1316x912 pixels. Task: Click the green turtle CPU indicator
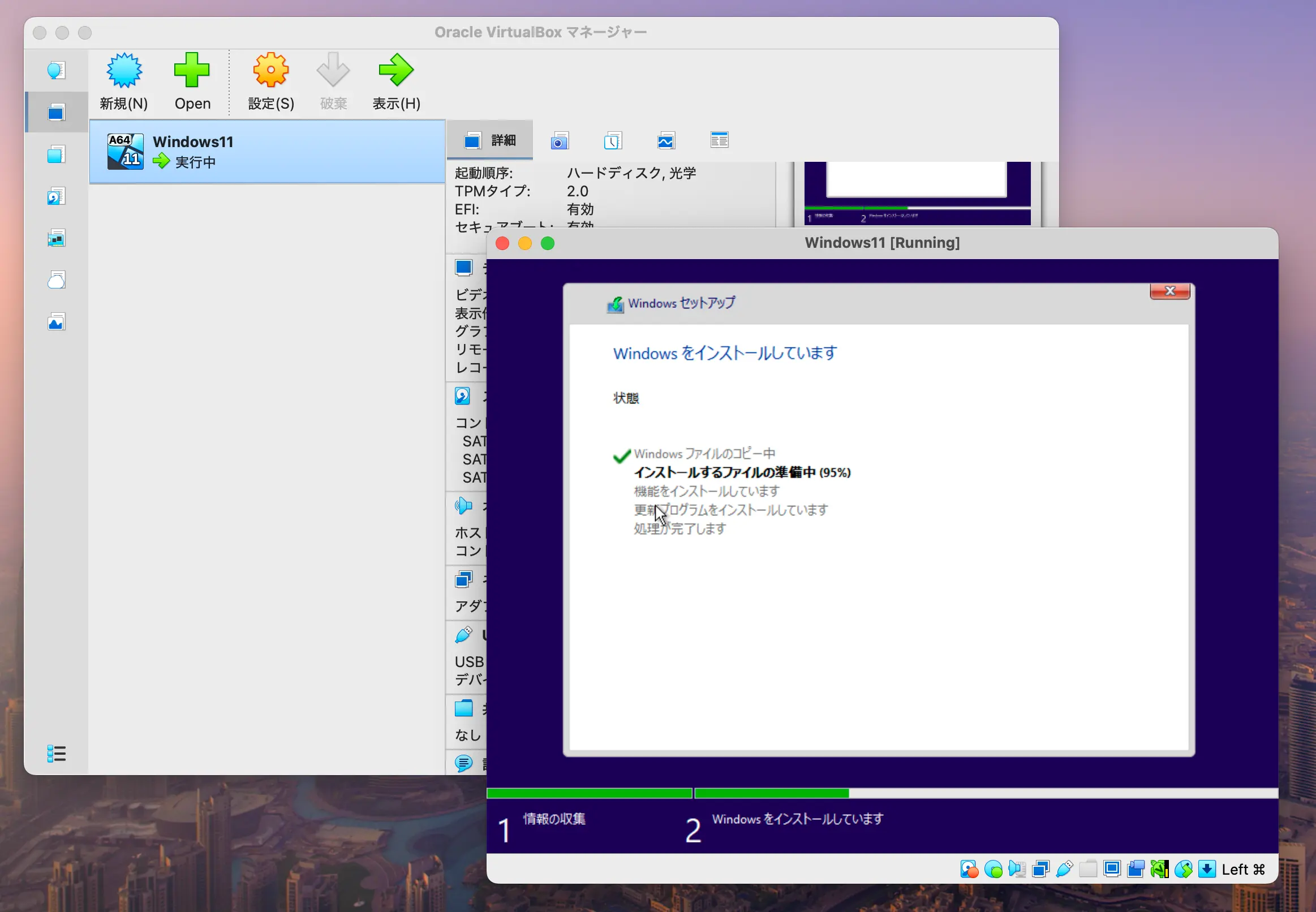tap(1159, 869)
